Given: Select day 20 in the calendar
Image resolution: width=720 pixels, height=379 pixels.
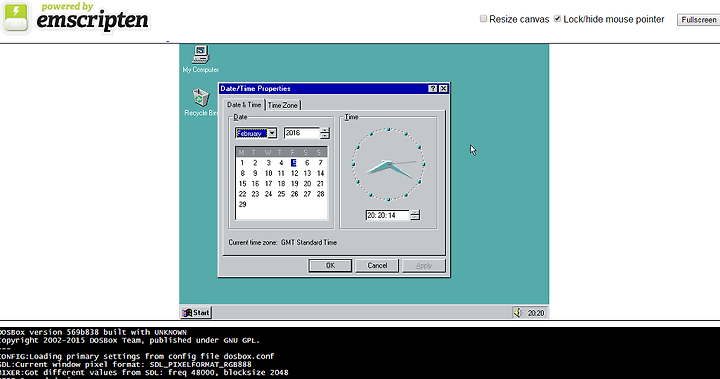Looking at the screenshot, I should coord(307,184).
